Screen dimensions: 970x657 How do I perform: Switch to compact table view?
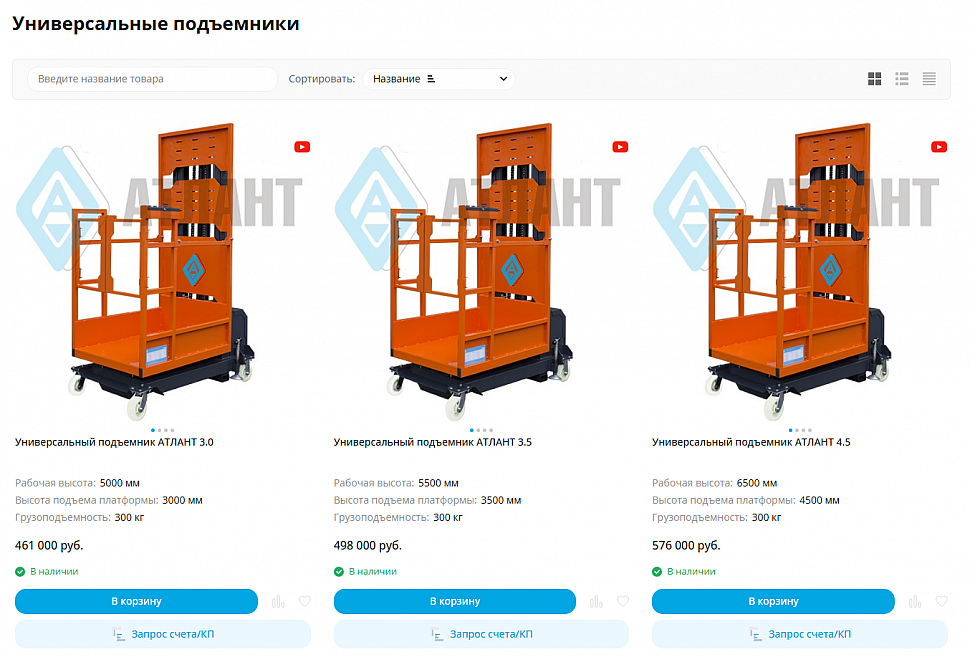click(929, 79)
